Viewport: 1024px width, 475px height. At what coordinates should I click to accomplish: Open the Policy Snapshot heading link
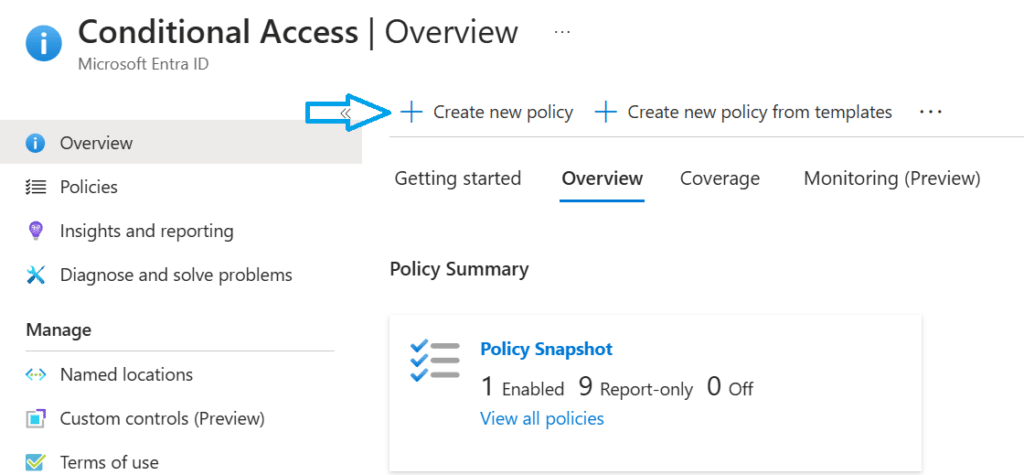[x=546, y=349]
